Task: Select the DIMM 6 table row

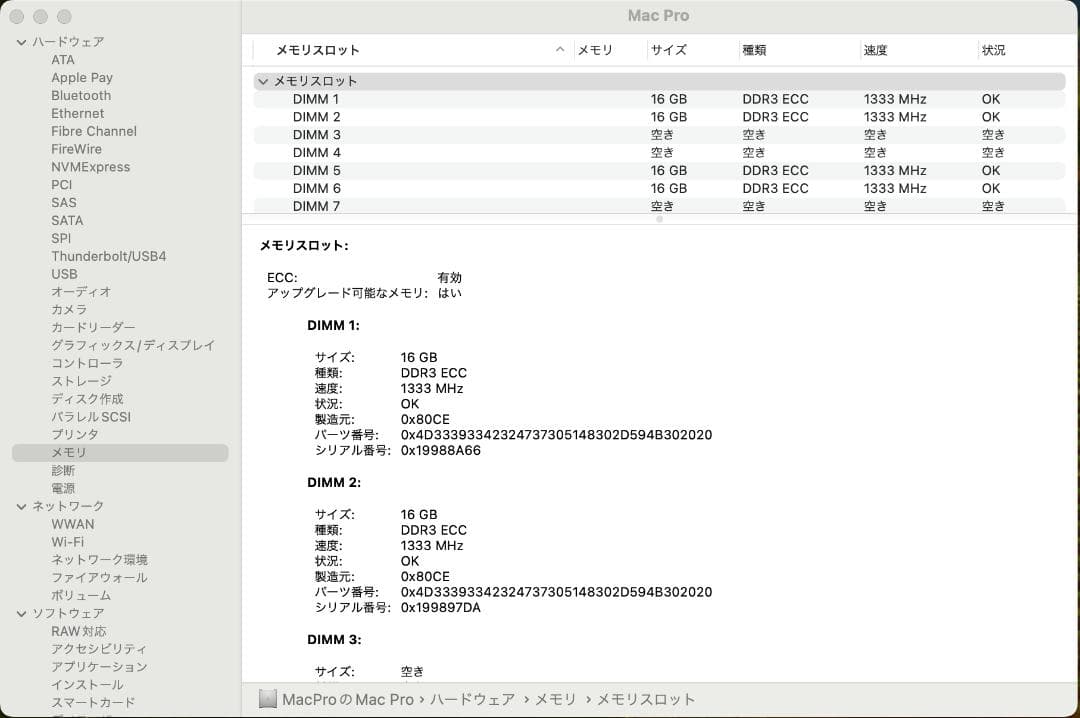Action: click(x=659, y=189)
